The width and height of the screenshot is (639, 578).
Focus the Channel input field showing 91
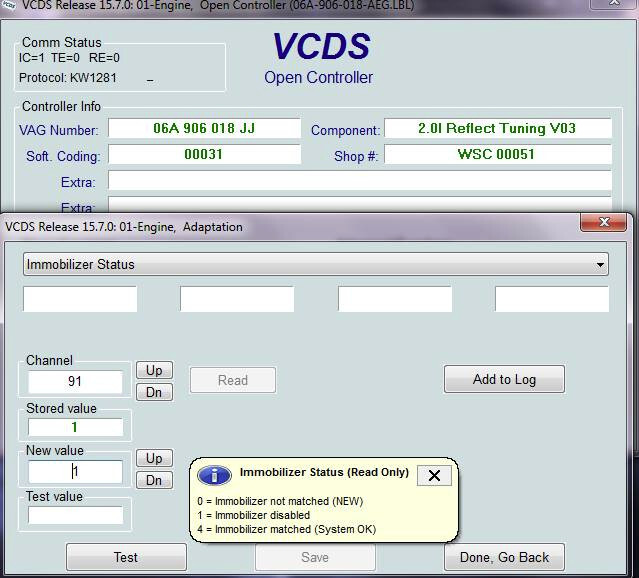click(x=75, y=382)
